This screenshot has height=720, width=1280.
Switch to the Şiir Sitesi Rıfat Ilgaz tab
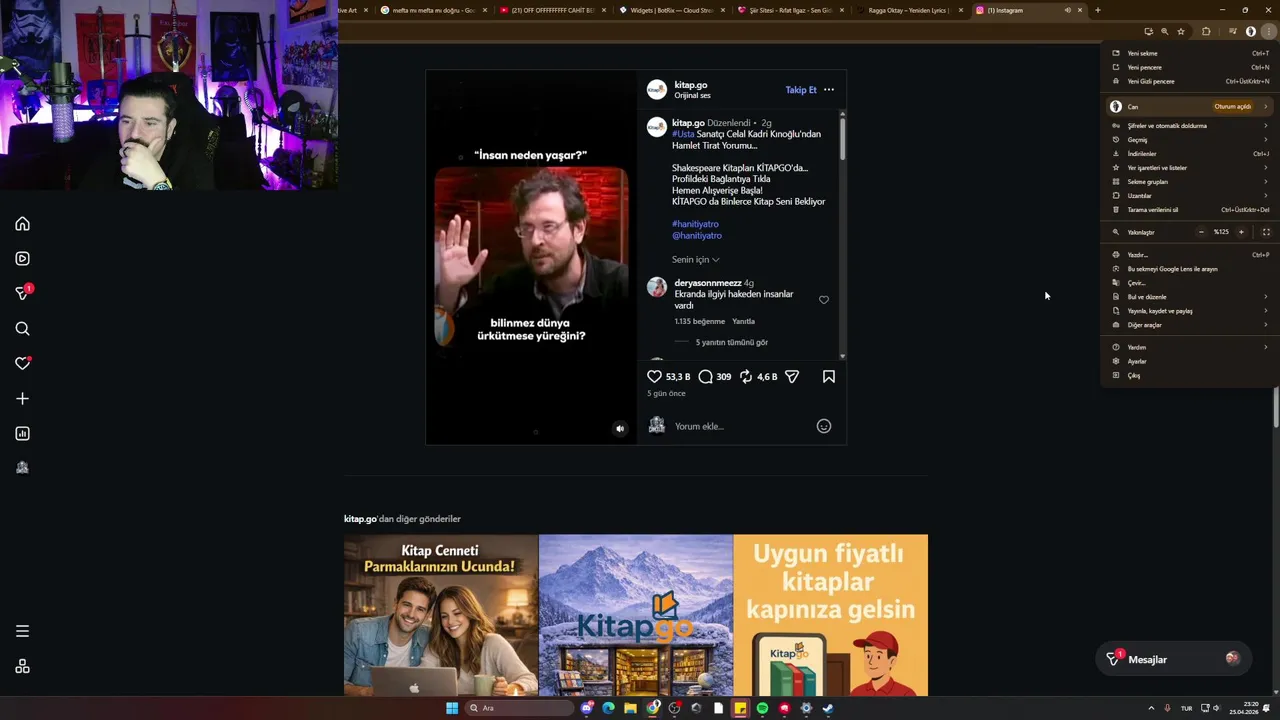(789, 10)
